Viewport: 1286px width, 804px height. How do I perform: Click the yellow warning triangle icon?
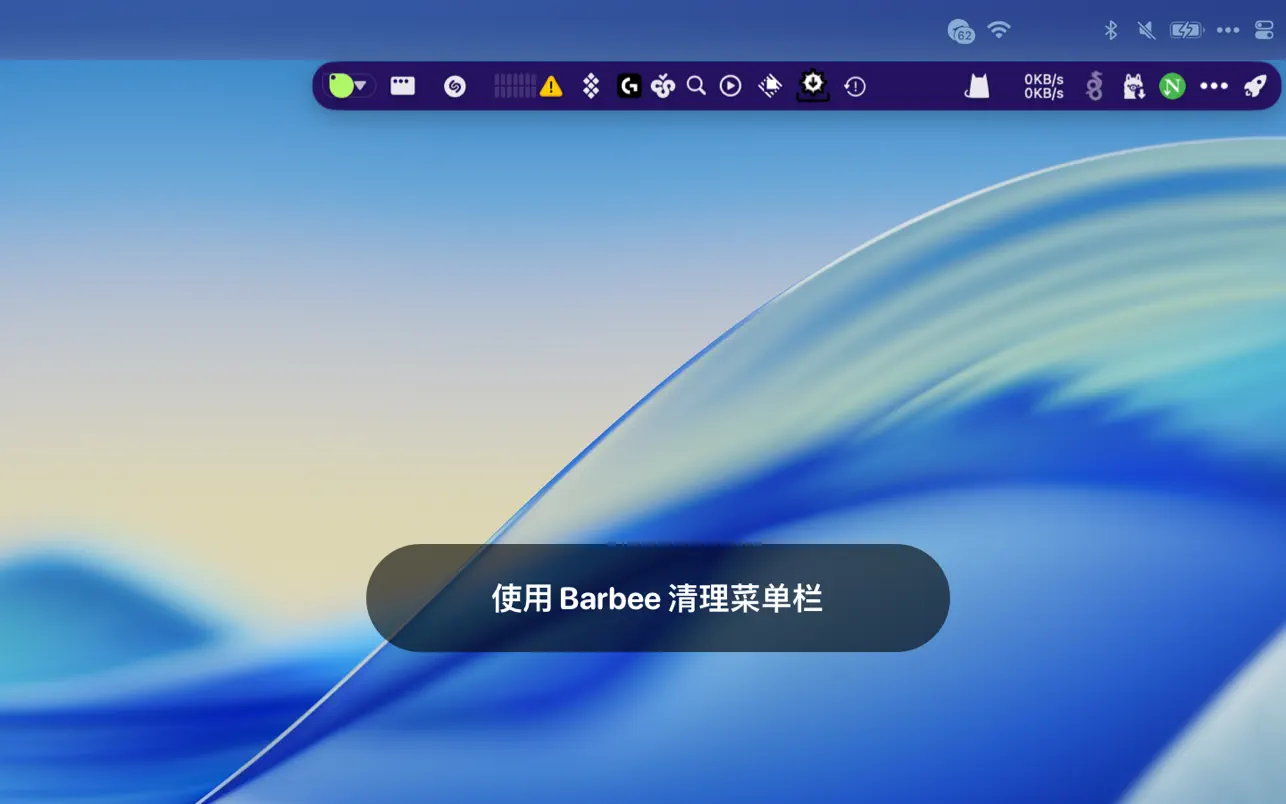click(x=551, y=87)
